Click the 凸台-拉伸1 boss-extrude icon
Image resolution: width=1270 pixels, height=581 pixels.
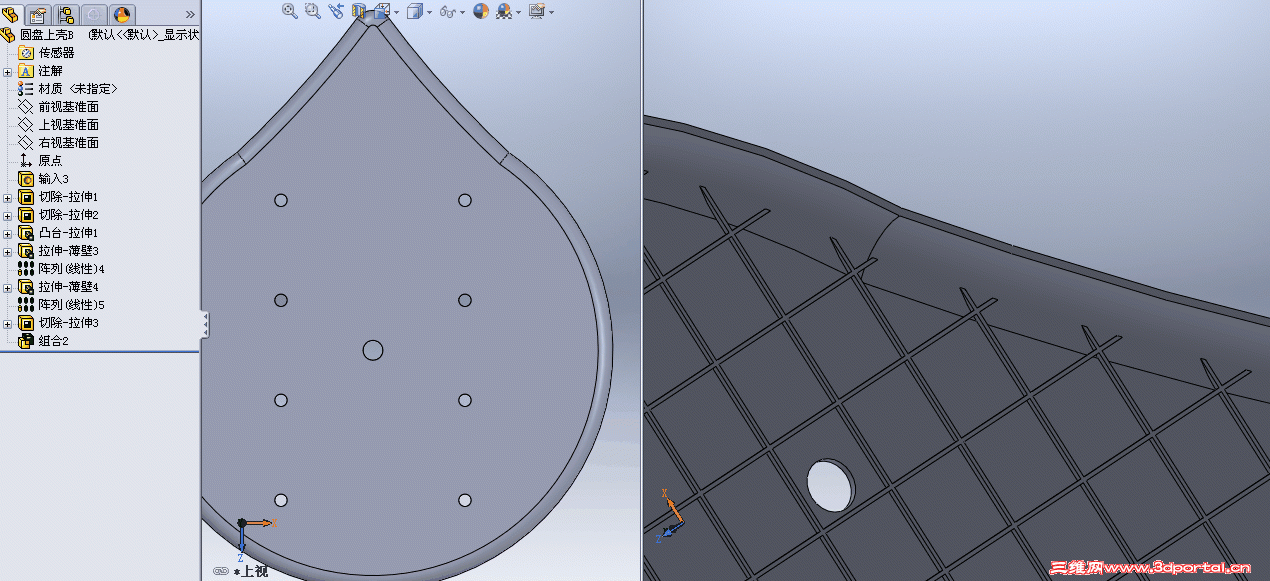(x=26, y=233)
